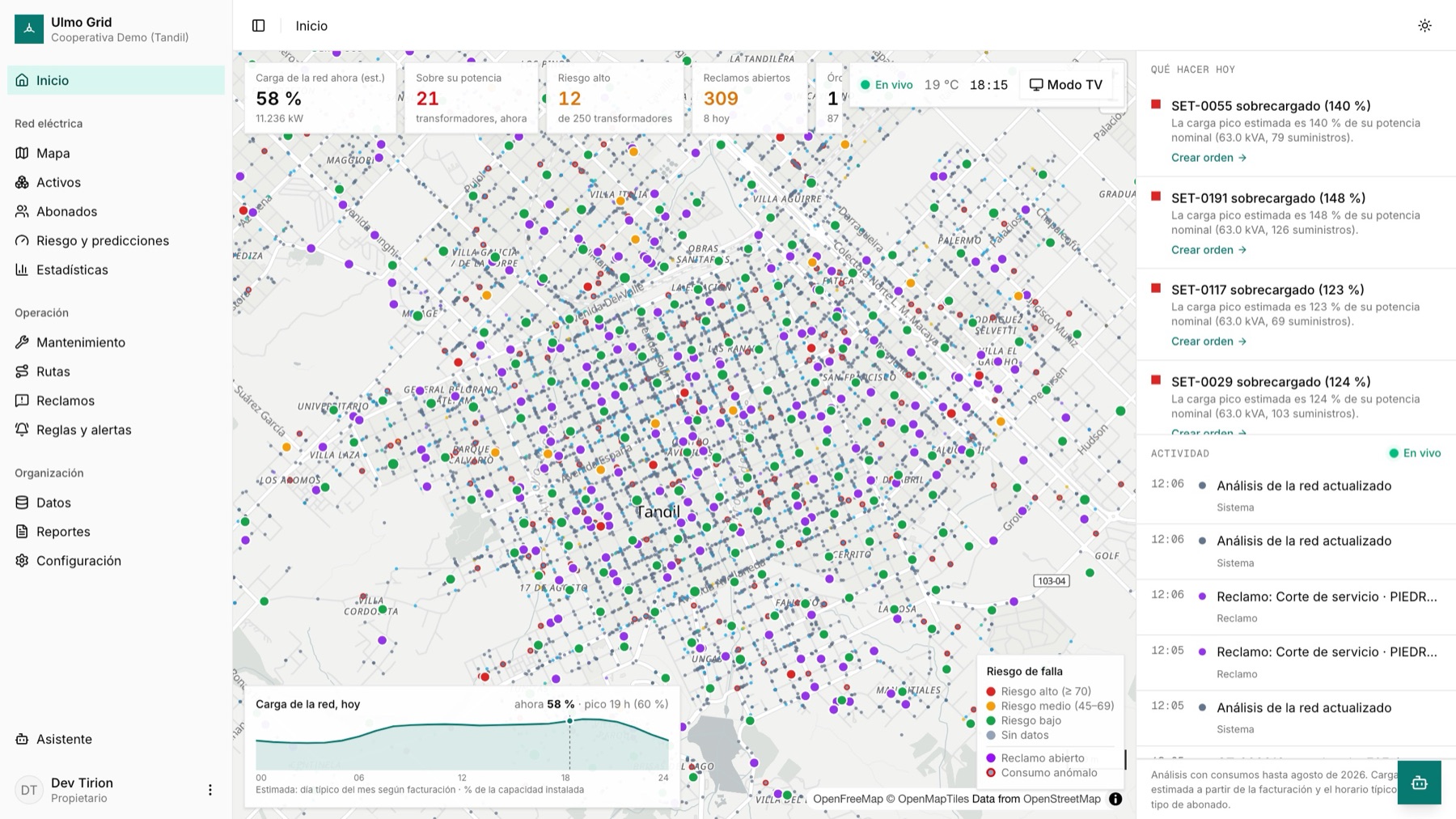Enable Modo TV display
The width and height of the screenshot is (1456, 819).
pyautogui.click(x=1066, y=84)
